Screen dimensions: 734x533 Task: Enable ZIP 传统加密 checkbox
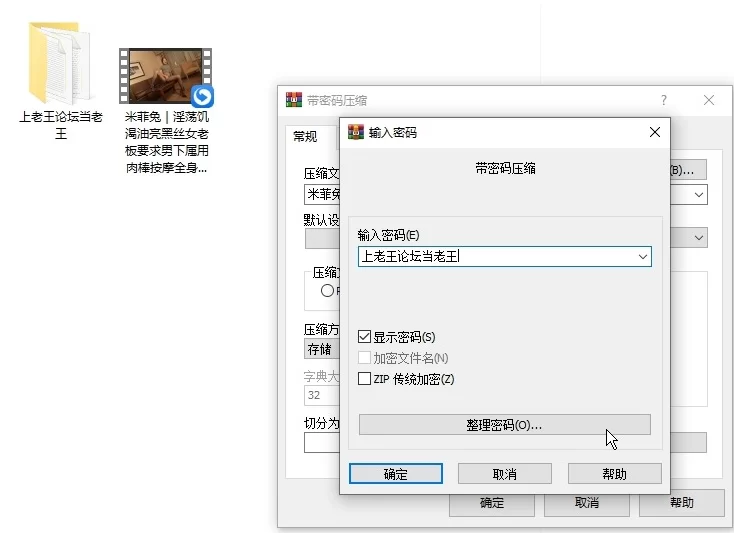[x=365, y=379]
